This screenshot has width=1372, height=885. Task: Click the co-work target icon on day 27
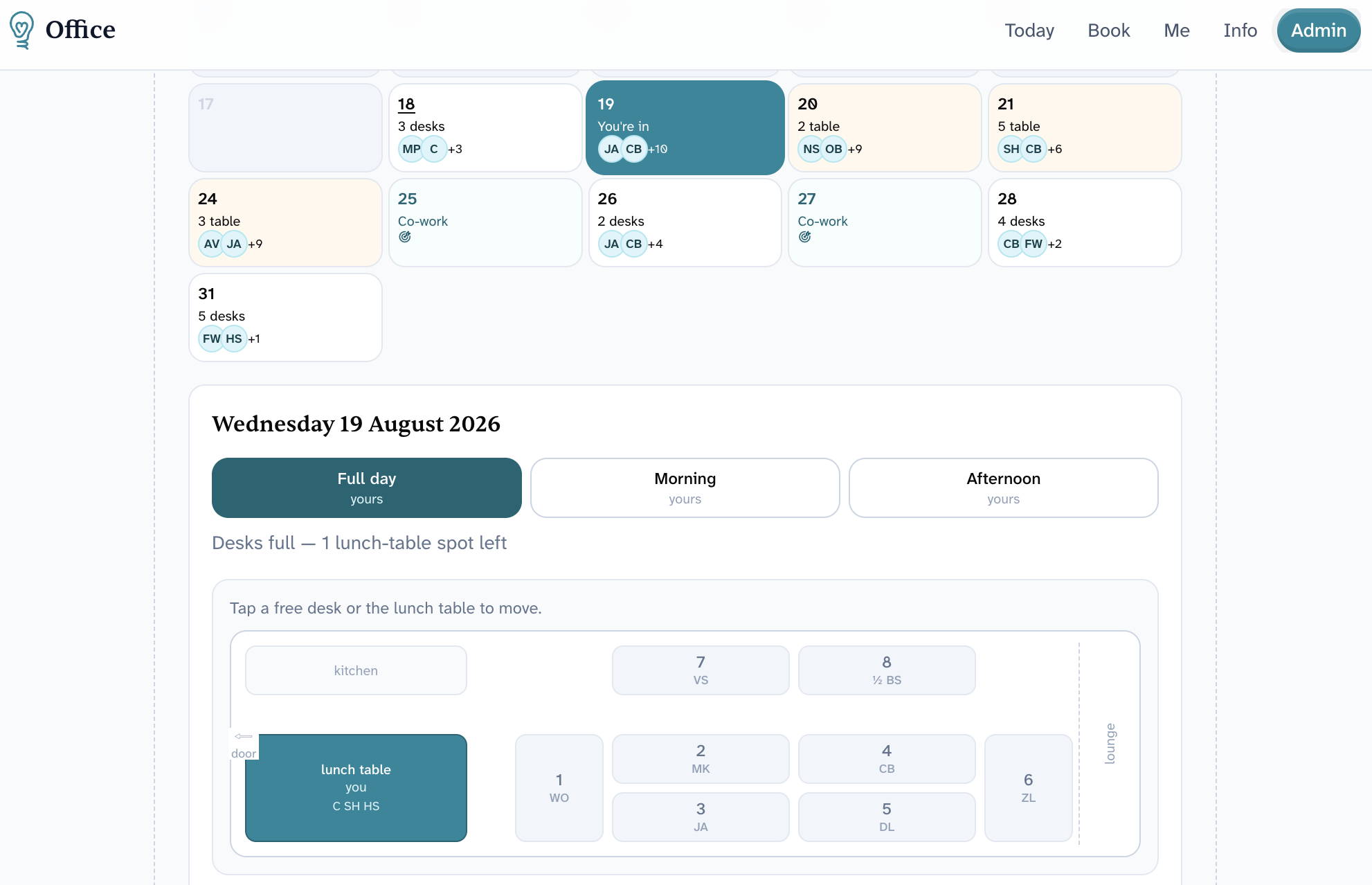pyautogui.click(x=804, y=237)
